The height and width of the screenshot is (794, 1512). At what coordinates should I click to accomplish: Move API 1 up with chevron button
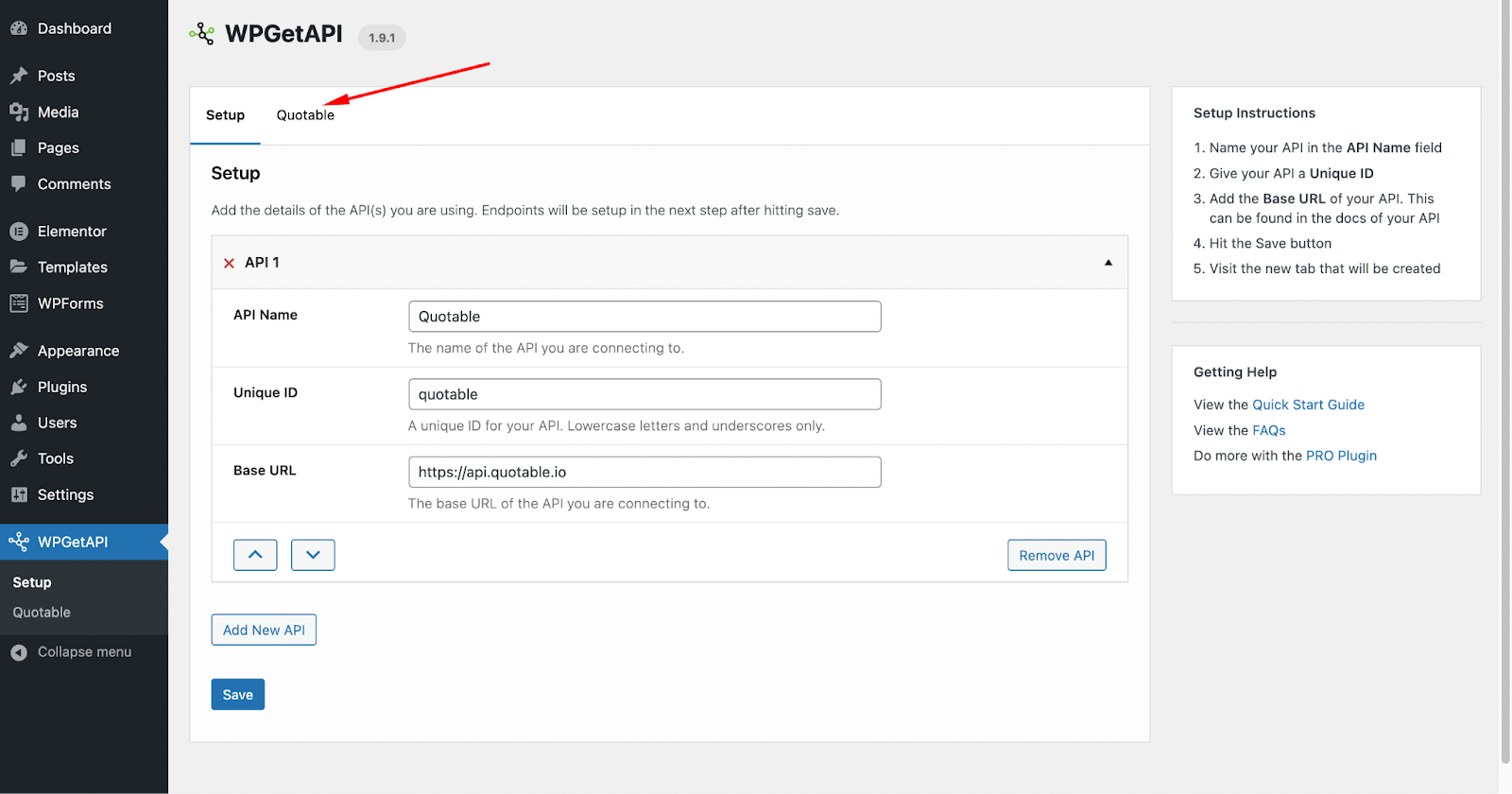(x=255, y=555)
